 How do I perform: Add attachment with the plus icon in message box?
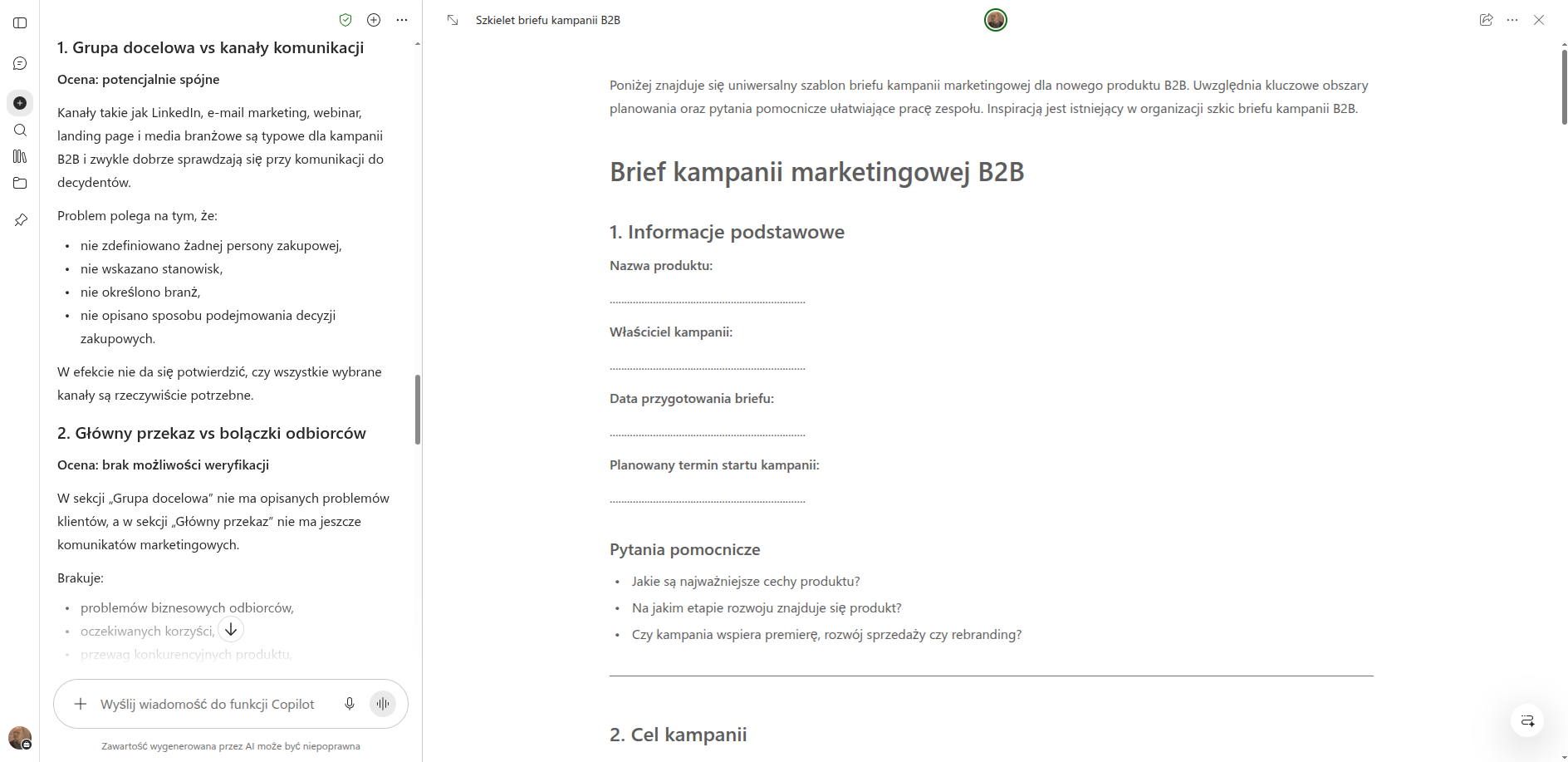click(81, 704)
